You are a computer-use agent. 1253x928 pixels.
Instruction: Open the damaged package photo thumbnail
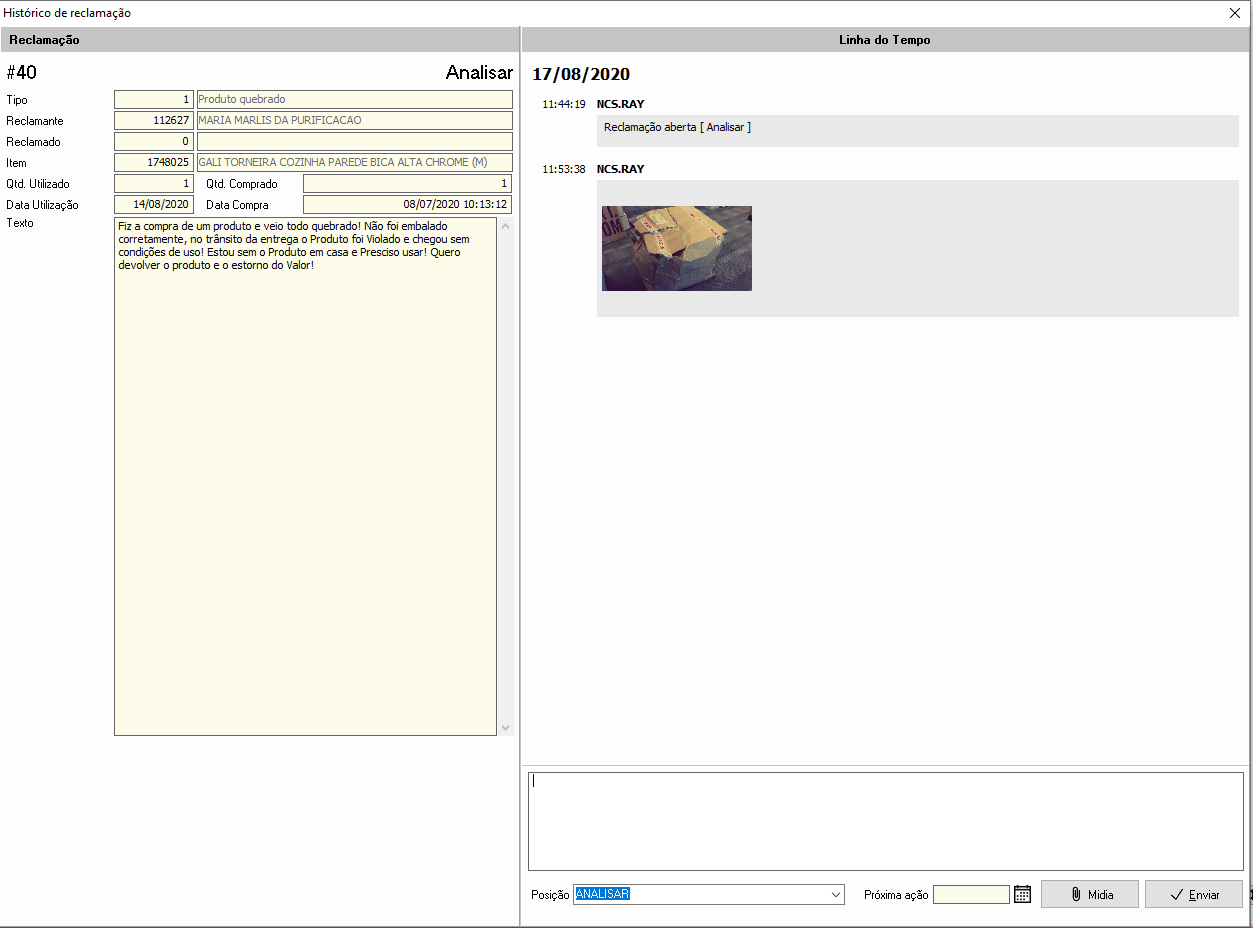tap(677, 248)
